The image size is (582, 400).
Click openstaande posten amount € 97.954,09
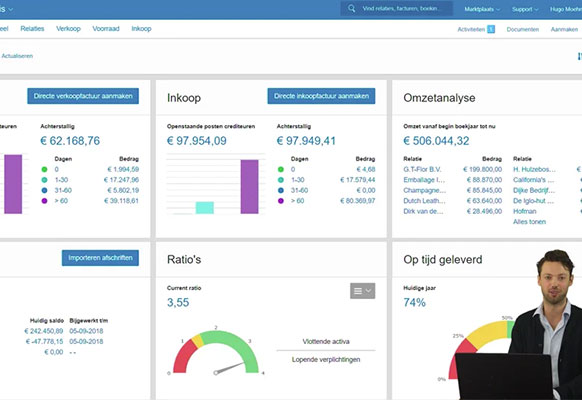197,141
